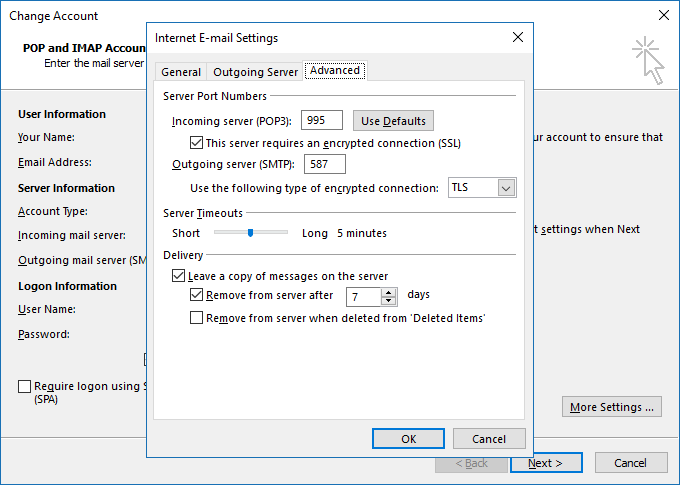Check Require logon using SPA checkbox

pos(24,386)
